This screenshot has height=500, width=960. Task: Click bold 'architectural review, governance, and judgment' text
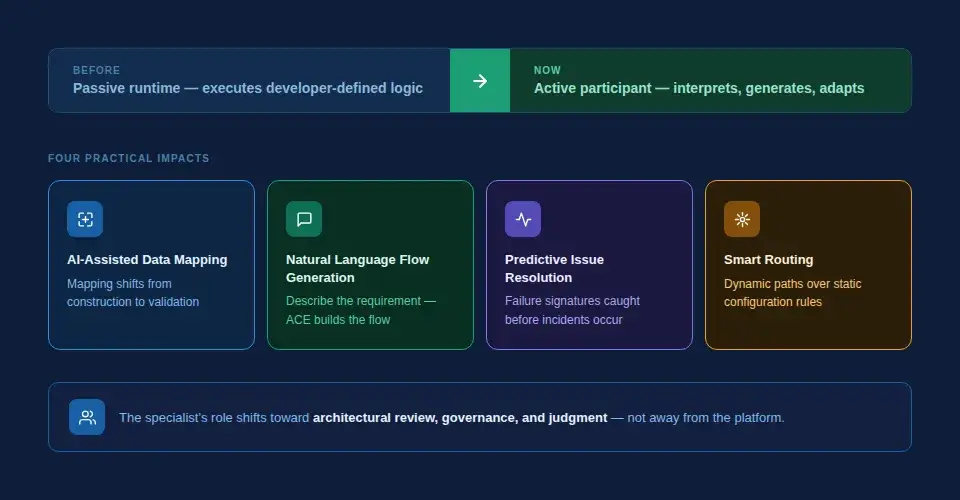coord(460,417)
